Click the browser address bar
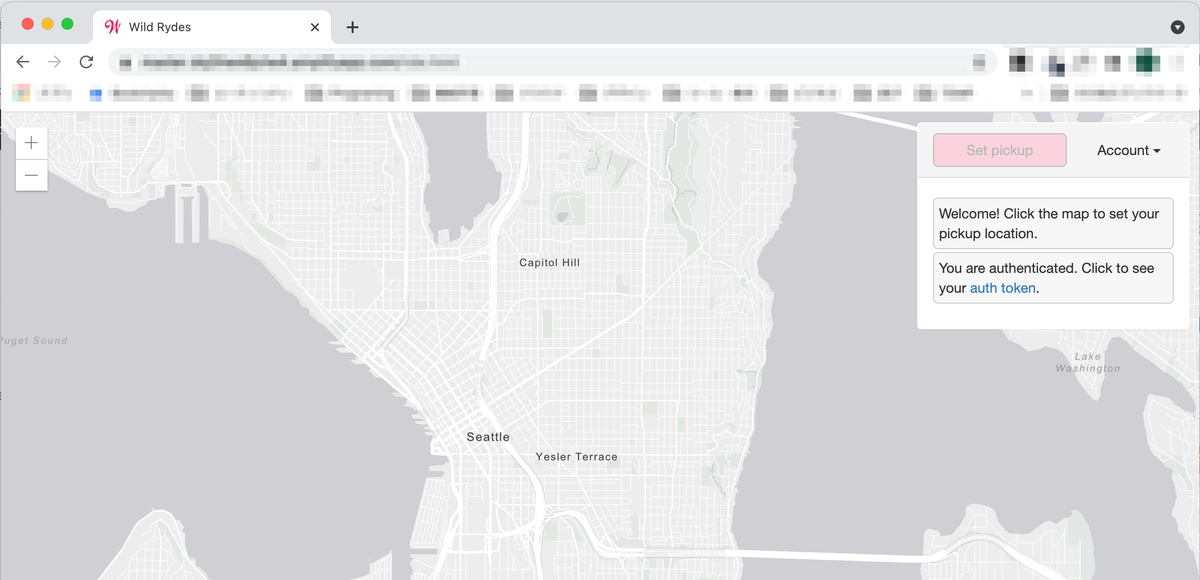 point(552,62)
